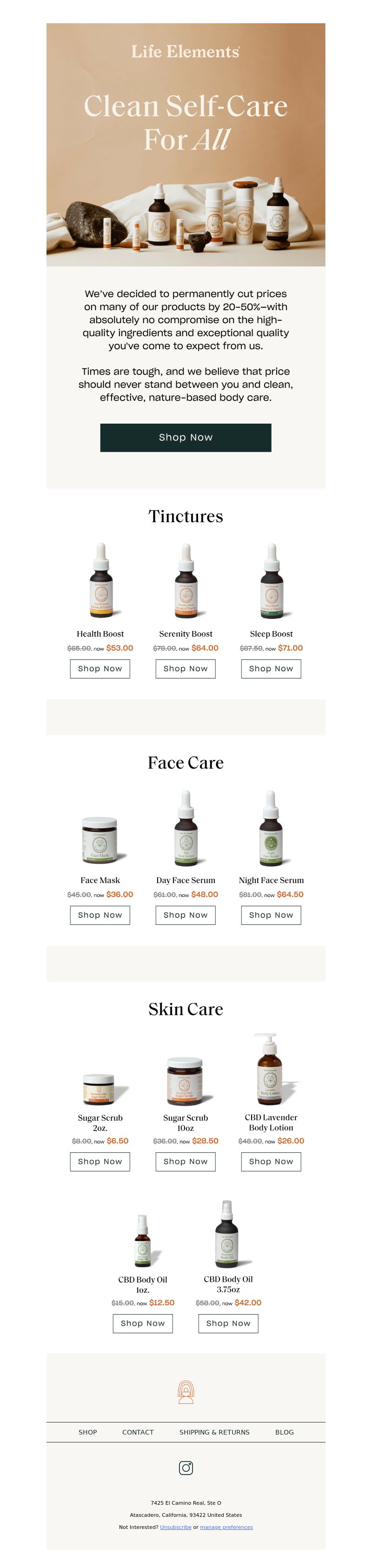Shop Now under Sleep Boost tincture

point(271,668)
